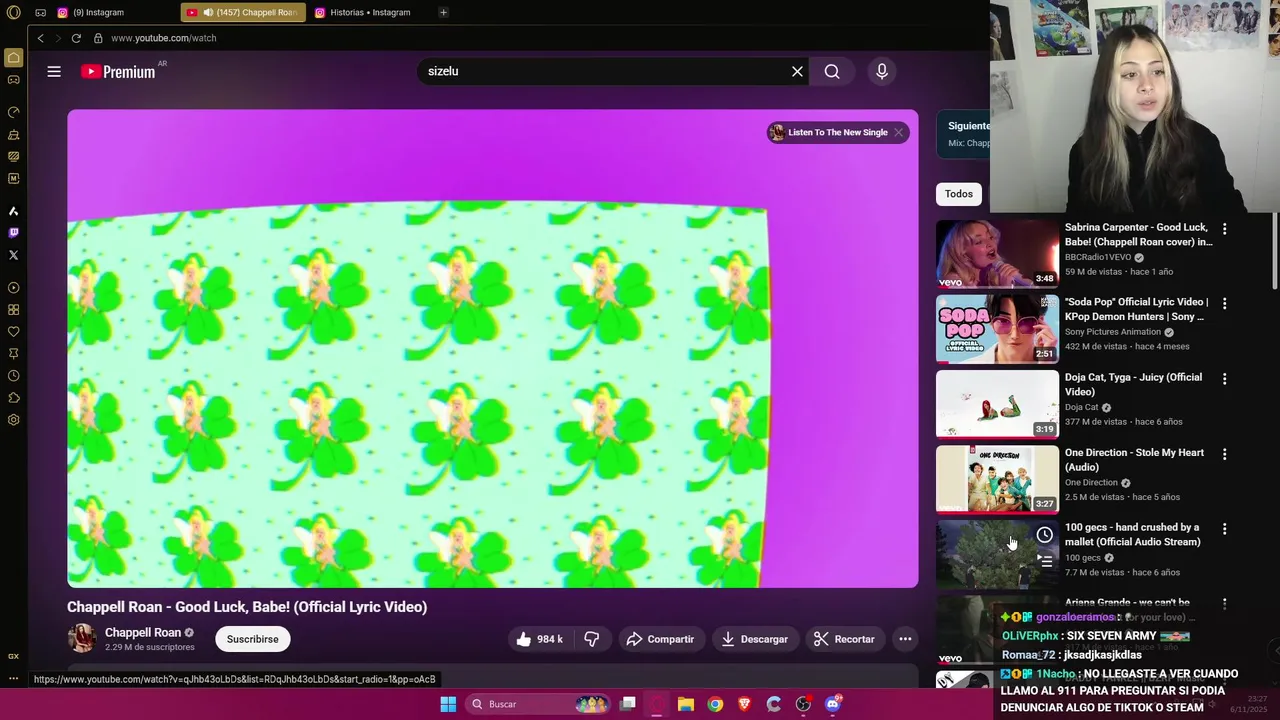This screenshot has width=1280, height=720.
Task: Open options menu for Doja Cat Juicy video
Action: point(1224,379)
